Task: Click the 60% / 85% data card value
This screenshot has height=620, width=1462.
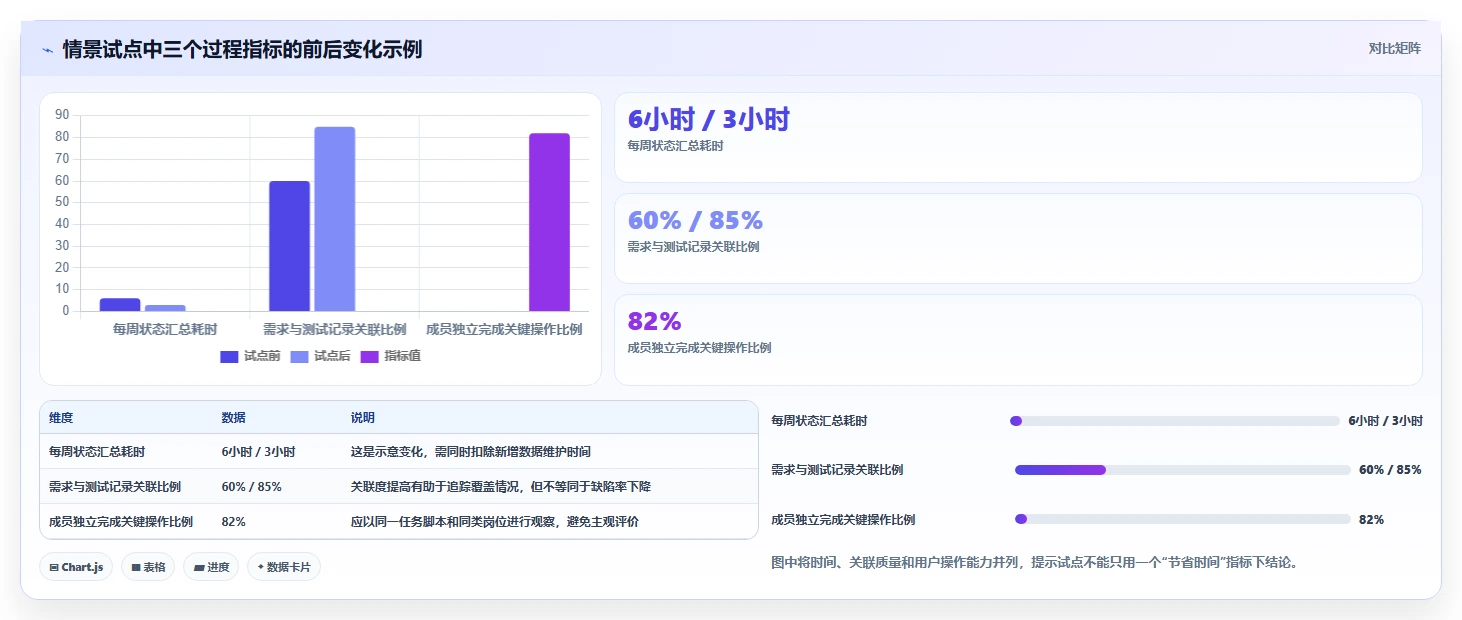Action: click(695, 220)
